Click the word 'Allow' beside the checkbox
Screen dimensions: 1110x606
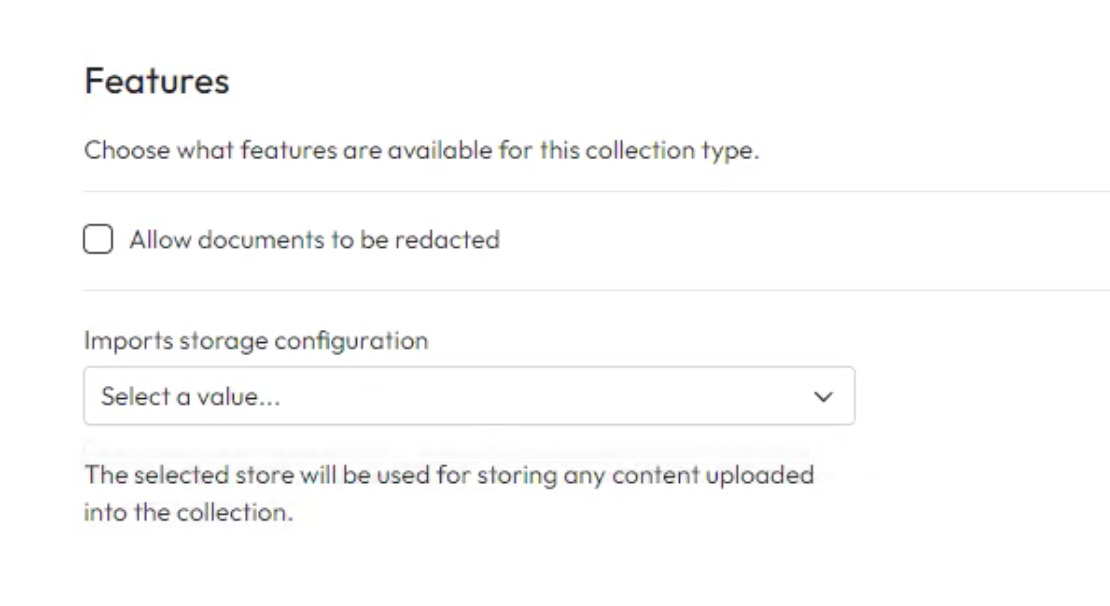click(153, 240)
